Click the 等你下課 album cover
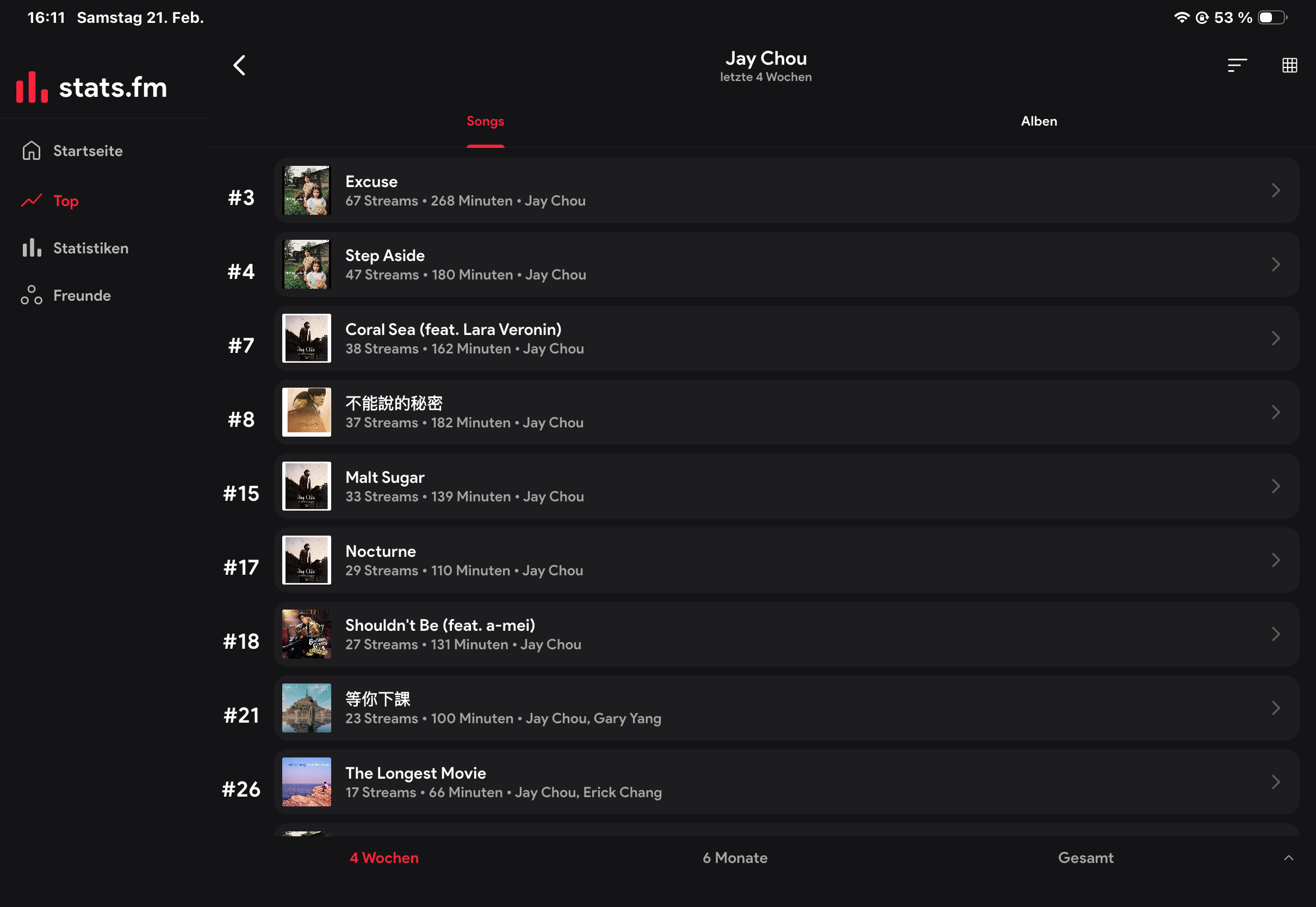This screenshot has width=1316, height=907. (306, 707)
